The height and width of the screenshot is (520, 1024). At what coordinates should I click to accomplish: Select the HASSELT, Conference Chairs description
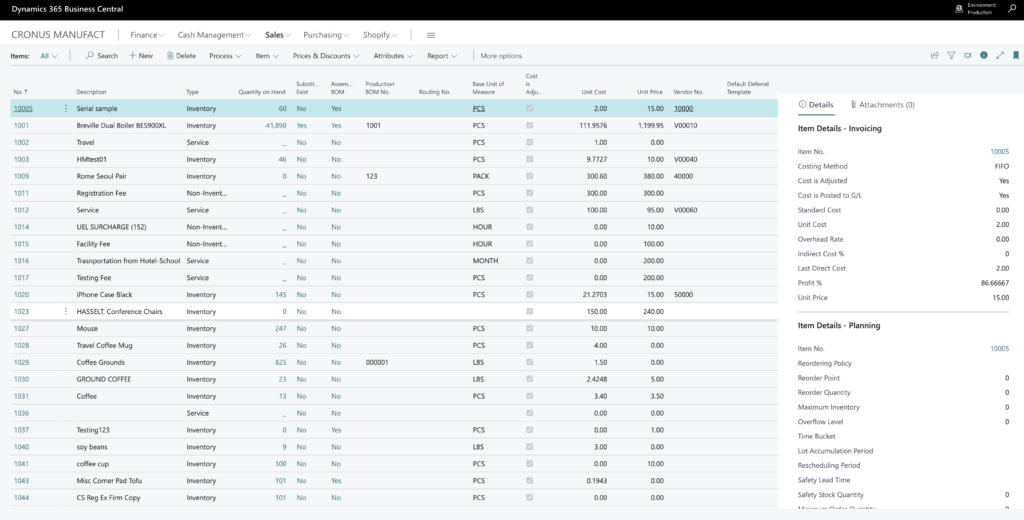[x=119, y=312]
